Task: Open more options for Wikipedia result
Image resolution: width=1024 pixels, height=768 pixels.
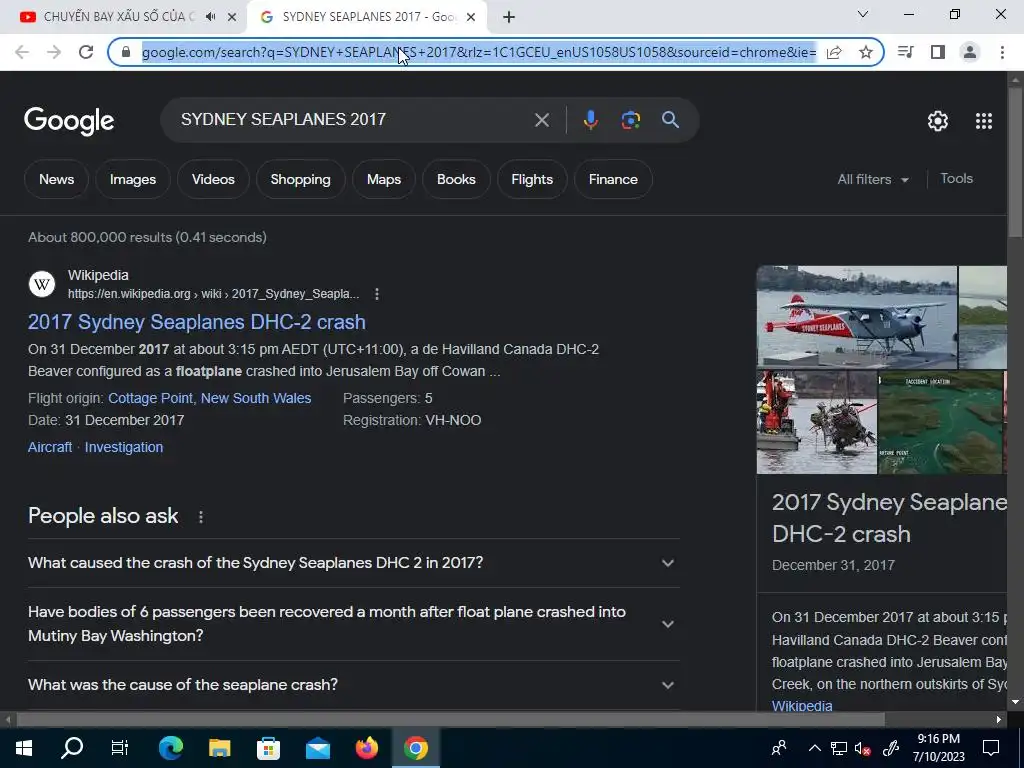Action: click(x=377, y=294)
